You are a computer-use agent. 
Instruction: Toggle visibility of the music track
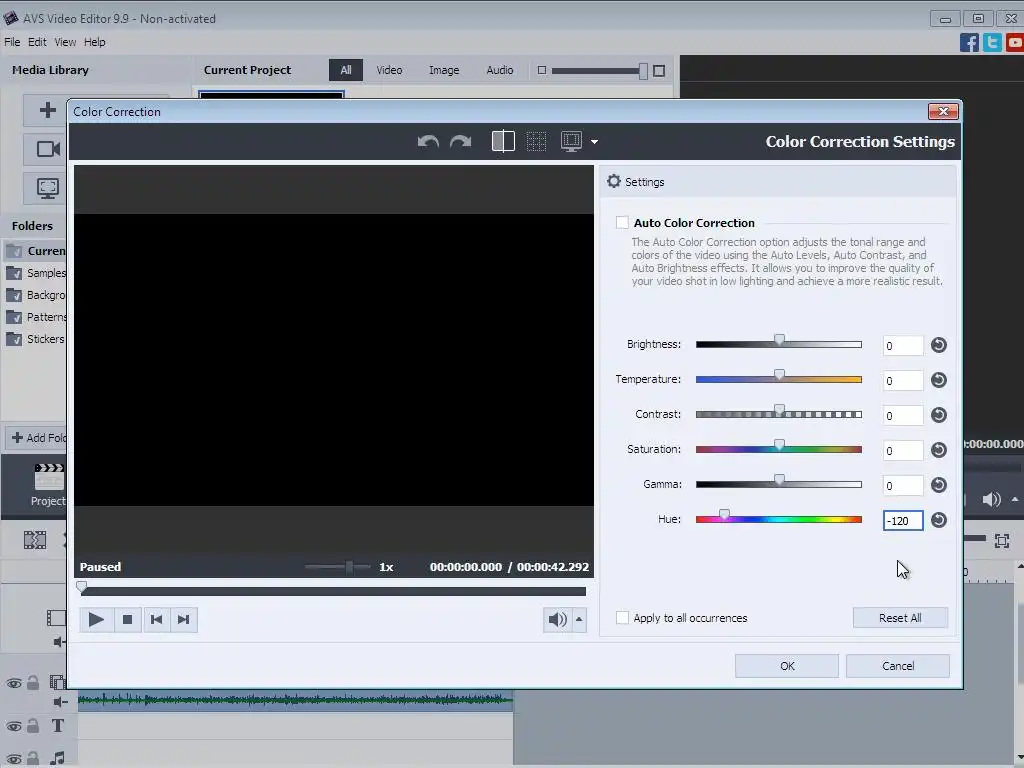tap(14, 760)
